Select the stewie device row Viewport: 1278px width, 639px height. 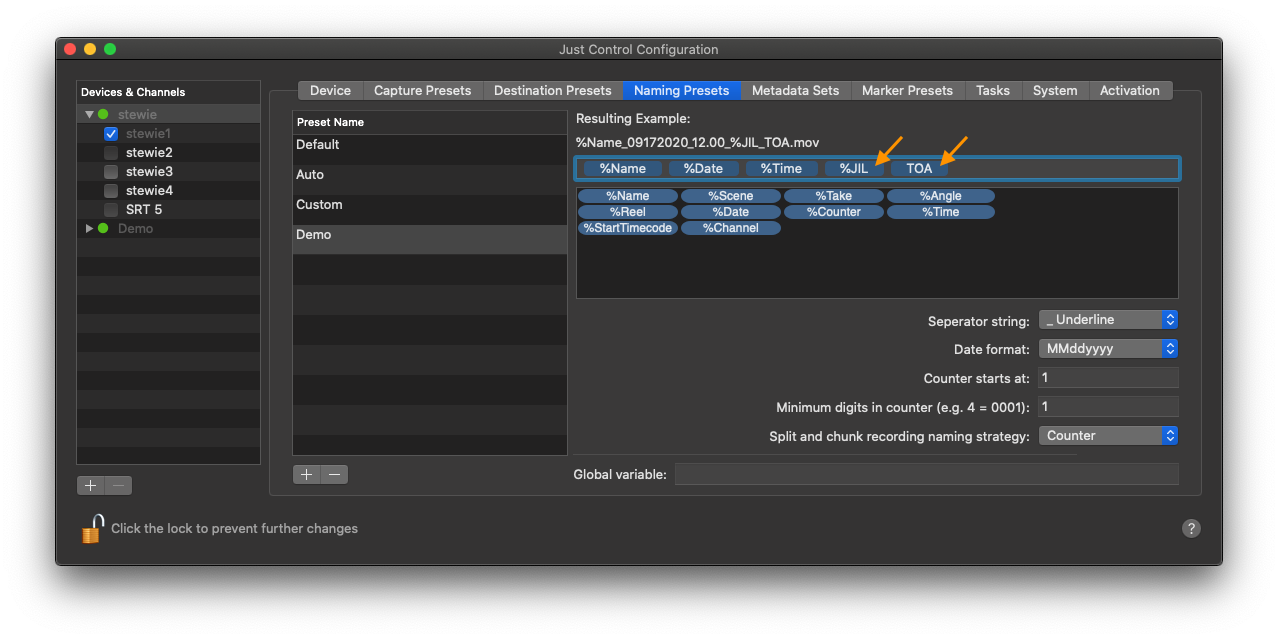coord(169,114)
